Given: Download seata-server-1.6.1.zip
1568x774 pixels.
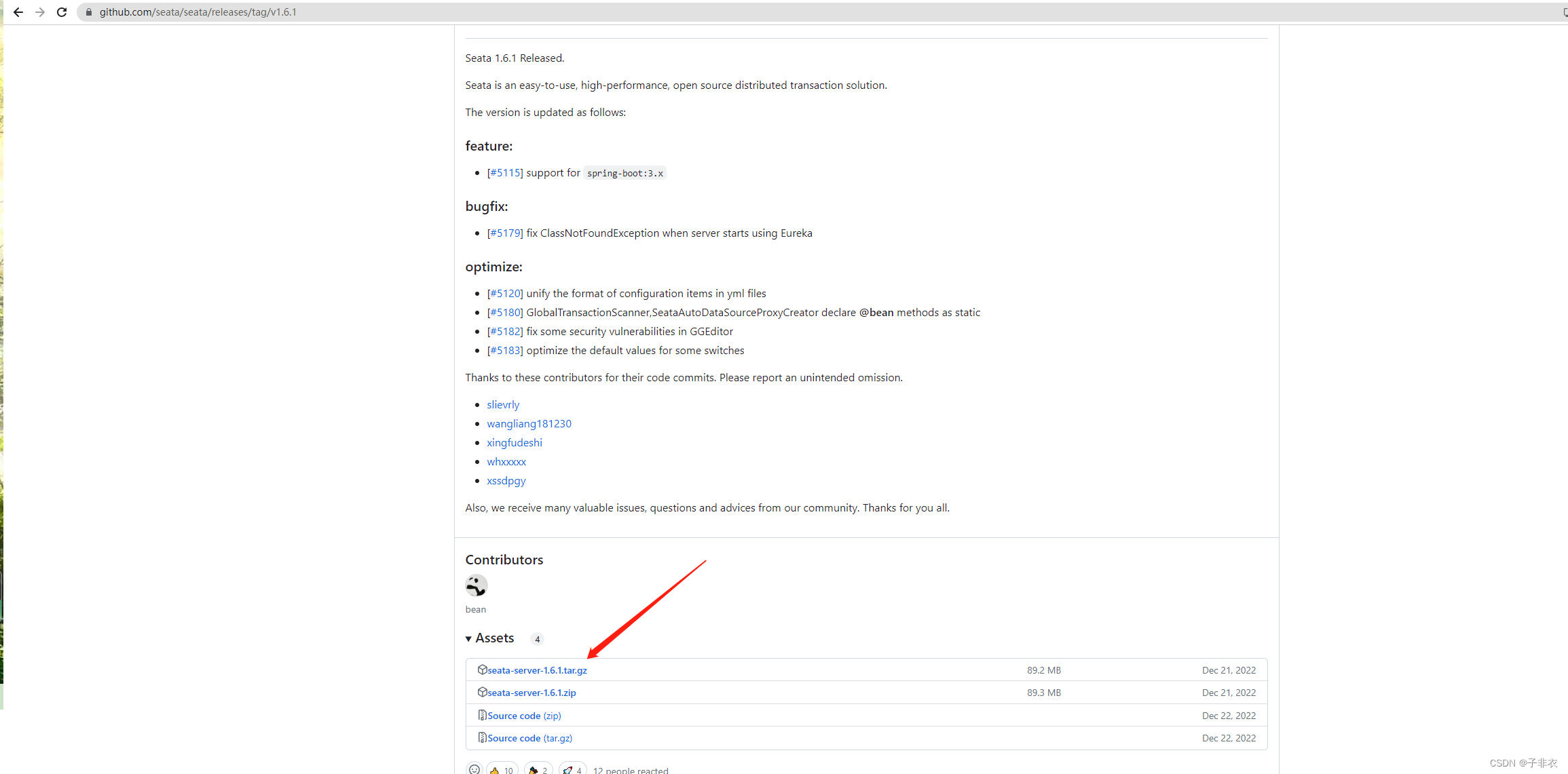Looking at the screenshot, I should [531, 693].
